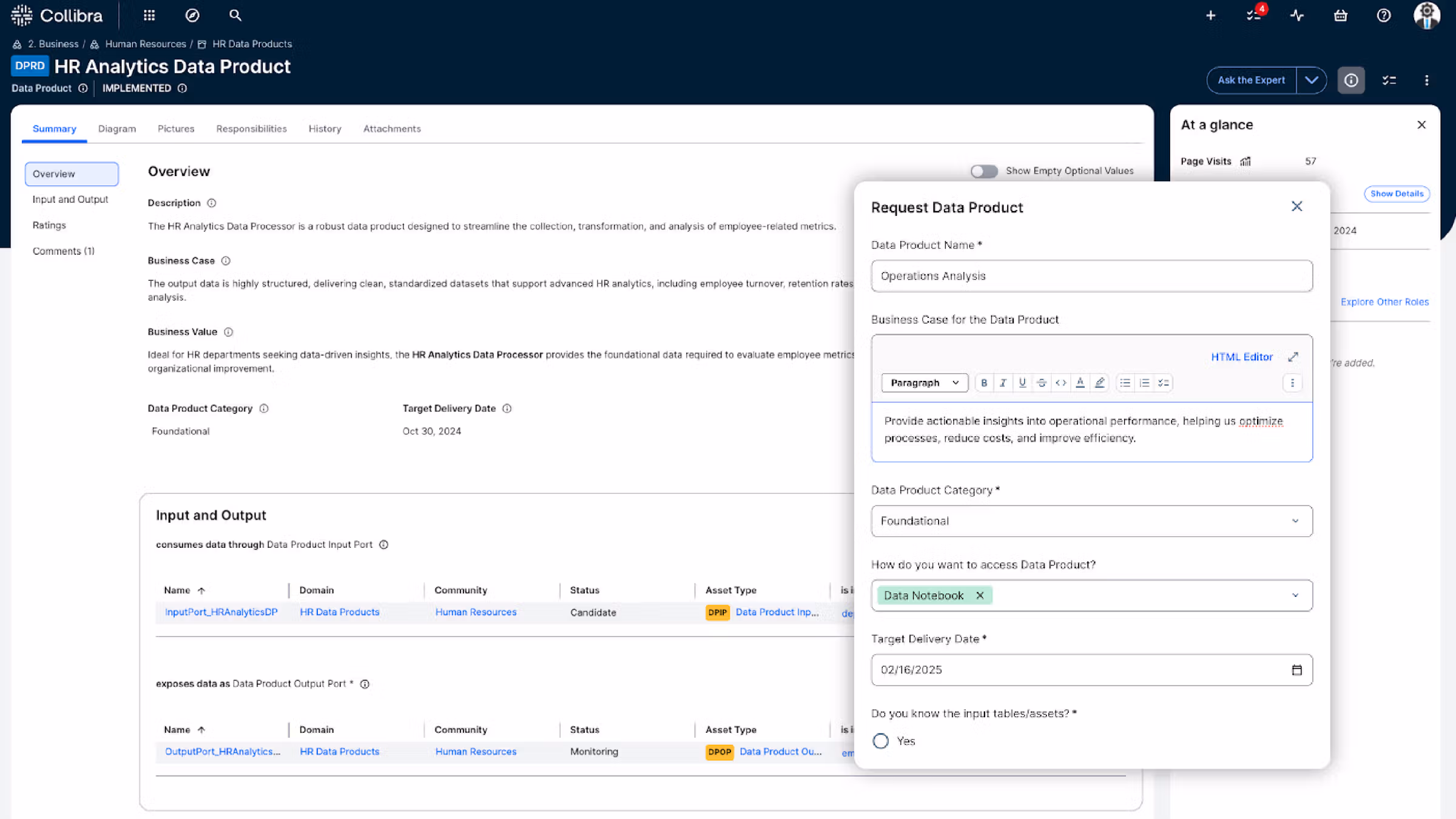Open the help question mark icon
The height and width of the screenshot is (819, 1456).
pyautogui.click(x=1384, y=15)
